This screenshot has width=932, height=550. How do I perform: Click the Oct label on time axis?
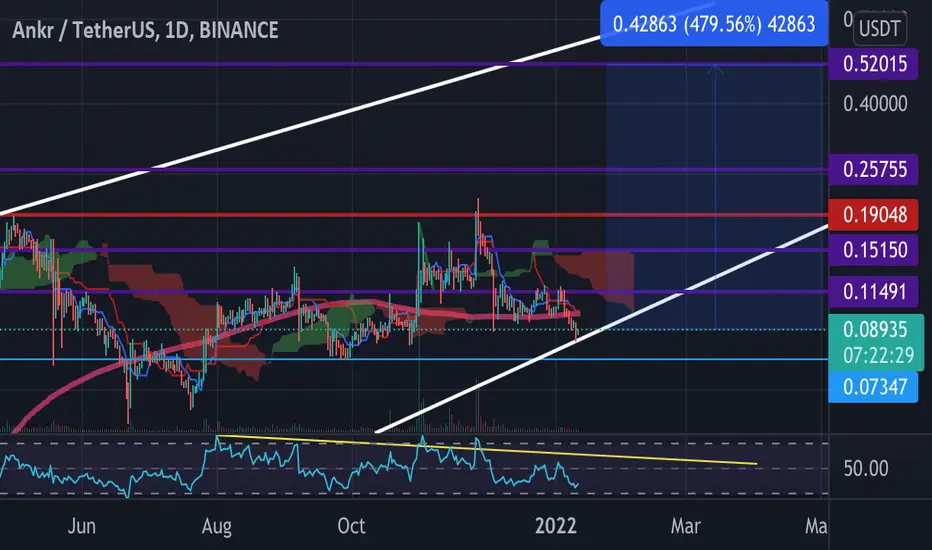pyautogui.click(x=351, y=526)
